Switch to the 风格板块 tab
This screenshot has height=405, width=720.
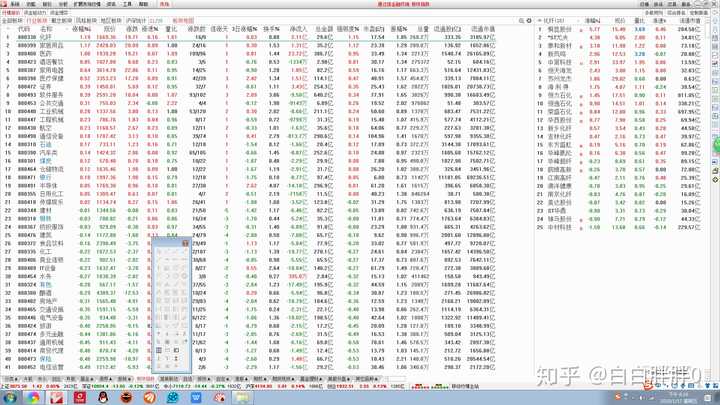[86, 21]
